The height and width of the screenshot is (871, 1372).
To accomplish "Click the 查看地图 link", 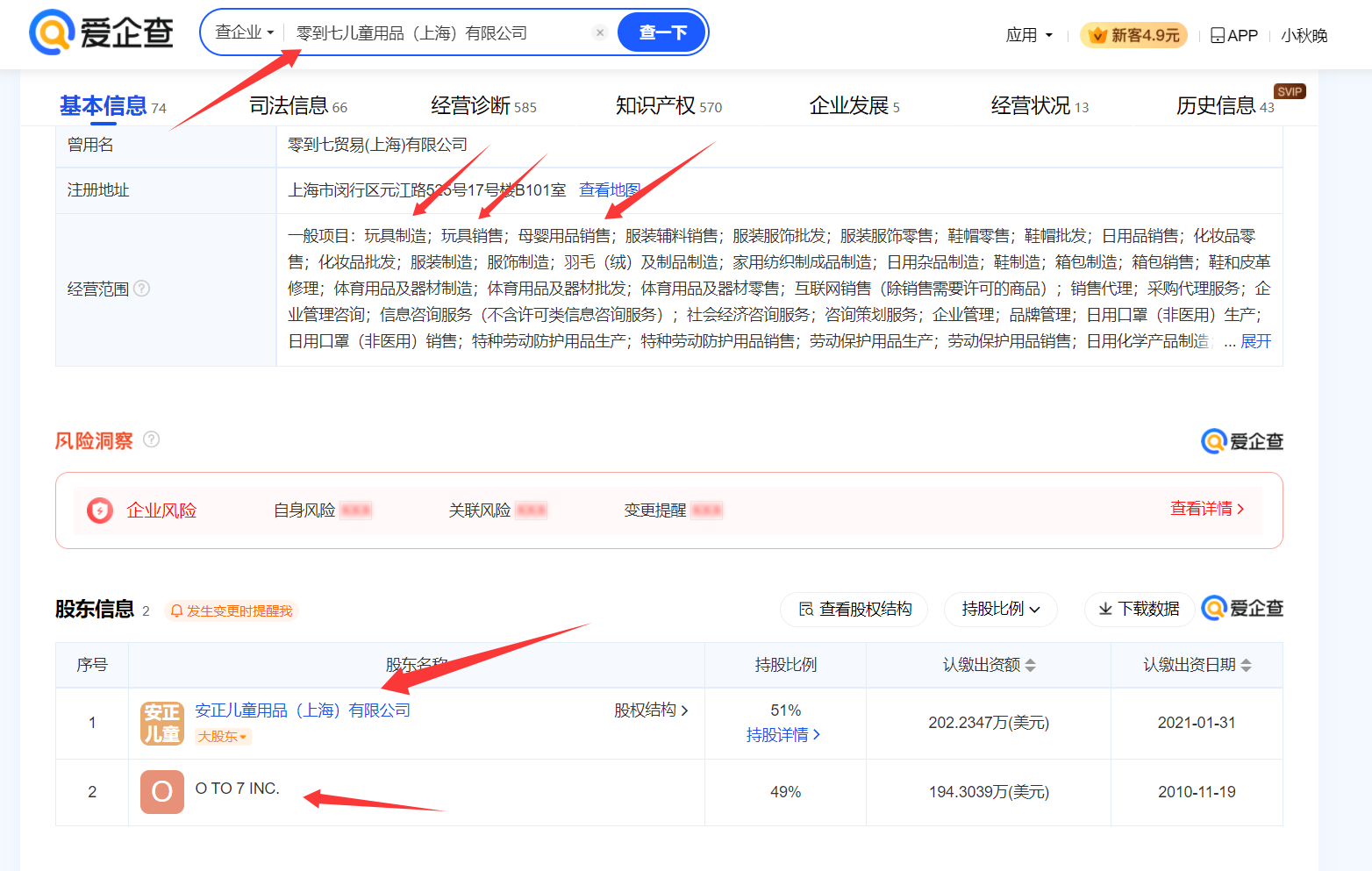I will point(610,189).
